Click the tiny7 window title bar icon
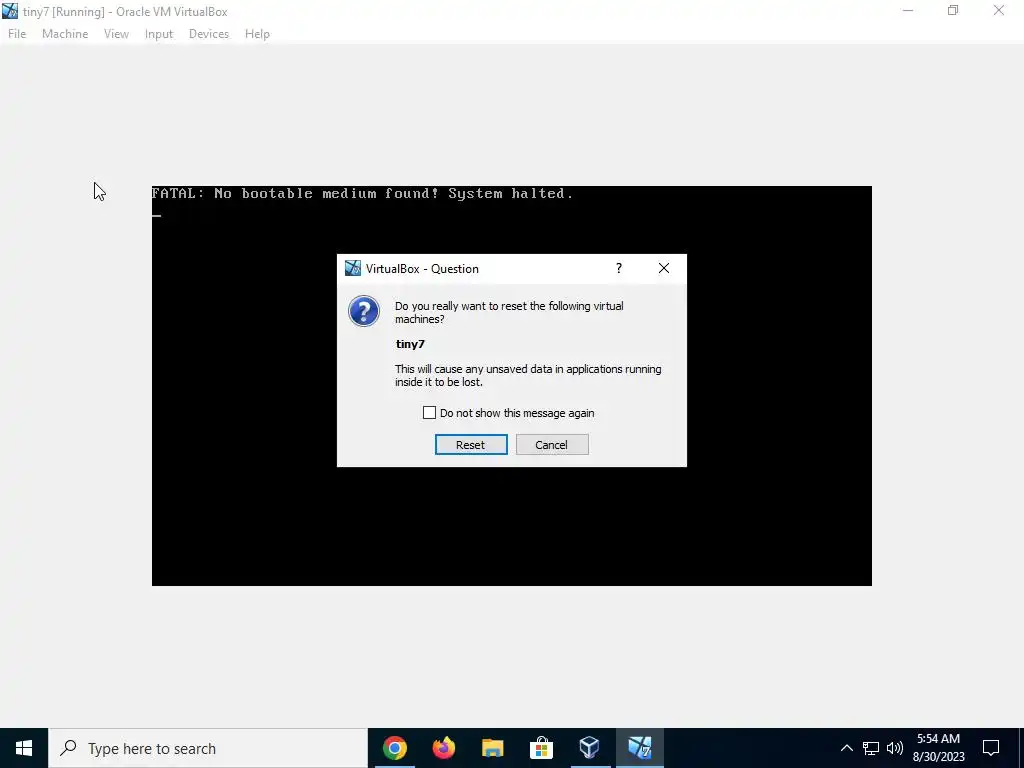 10,11
